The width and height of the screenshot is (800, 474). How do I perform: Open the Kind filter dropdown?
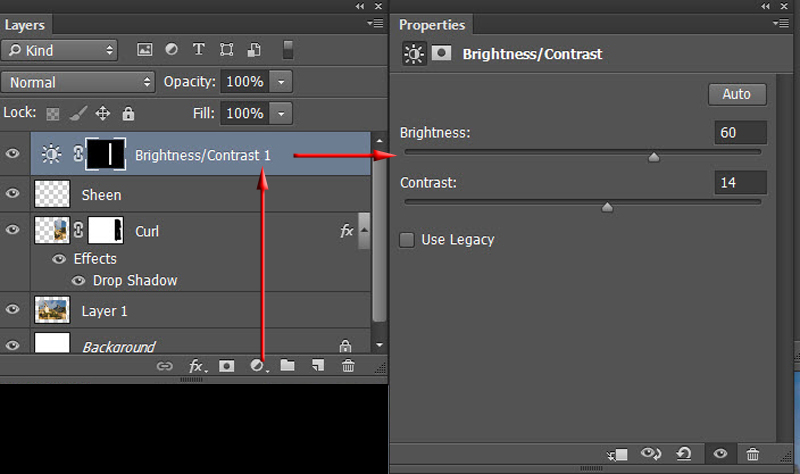point(59,49)
